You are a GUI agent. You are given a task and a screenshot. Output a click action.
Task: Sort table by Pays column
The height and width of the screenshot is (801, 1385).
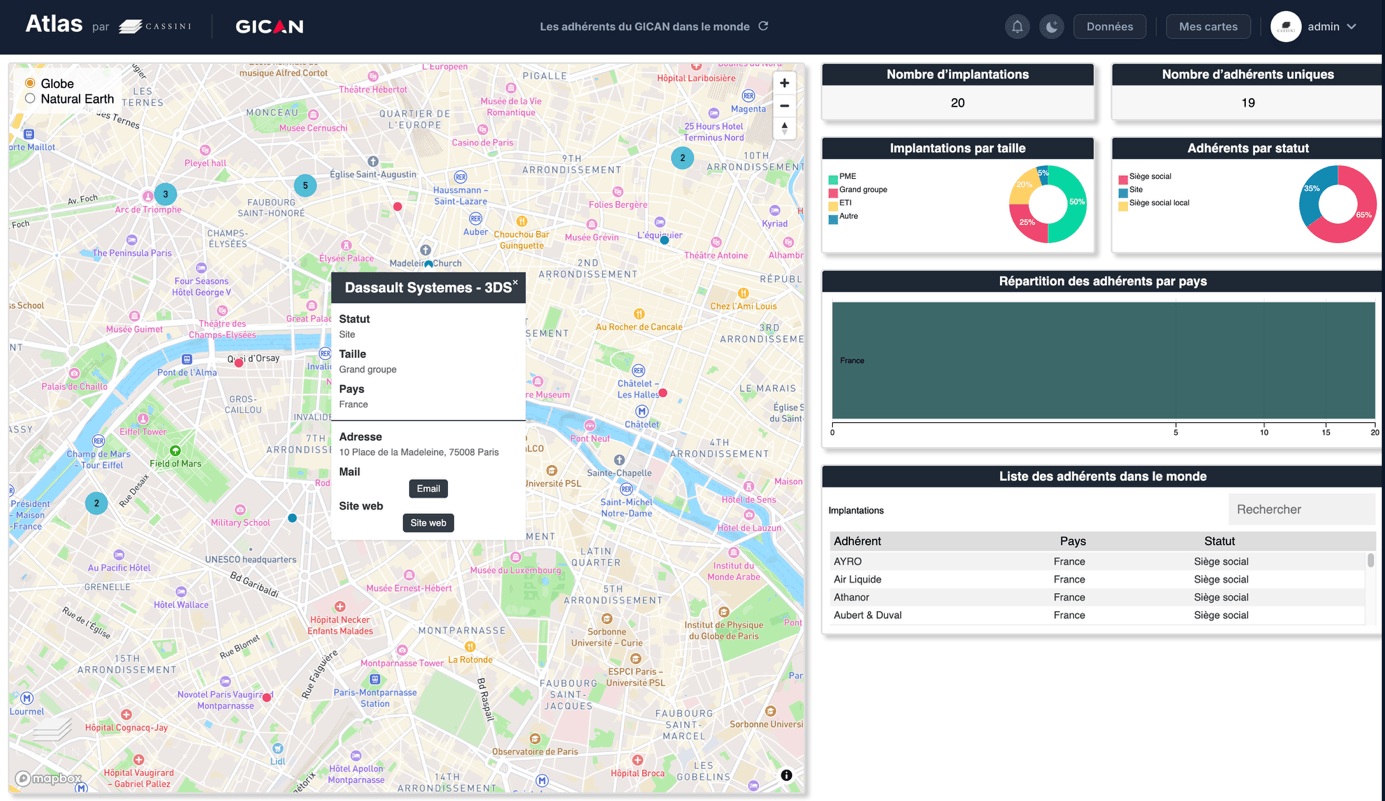(x=1072, y=541)
